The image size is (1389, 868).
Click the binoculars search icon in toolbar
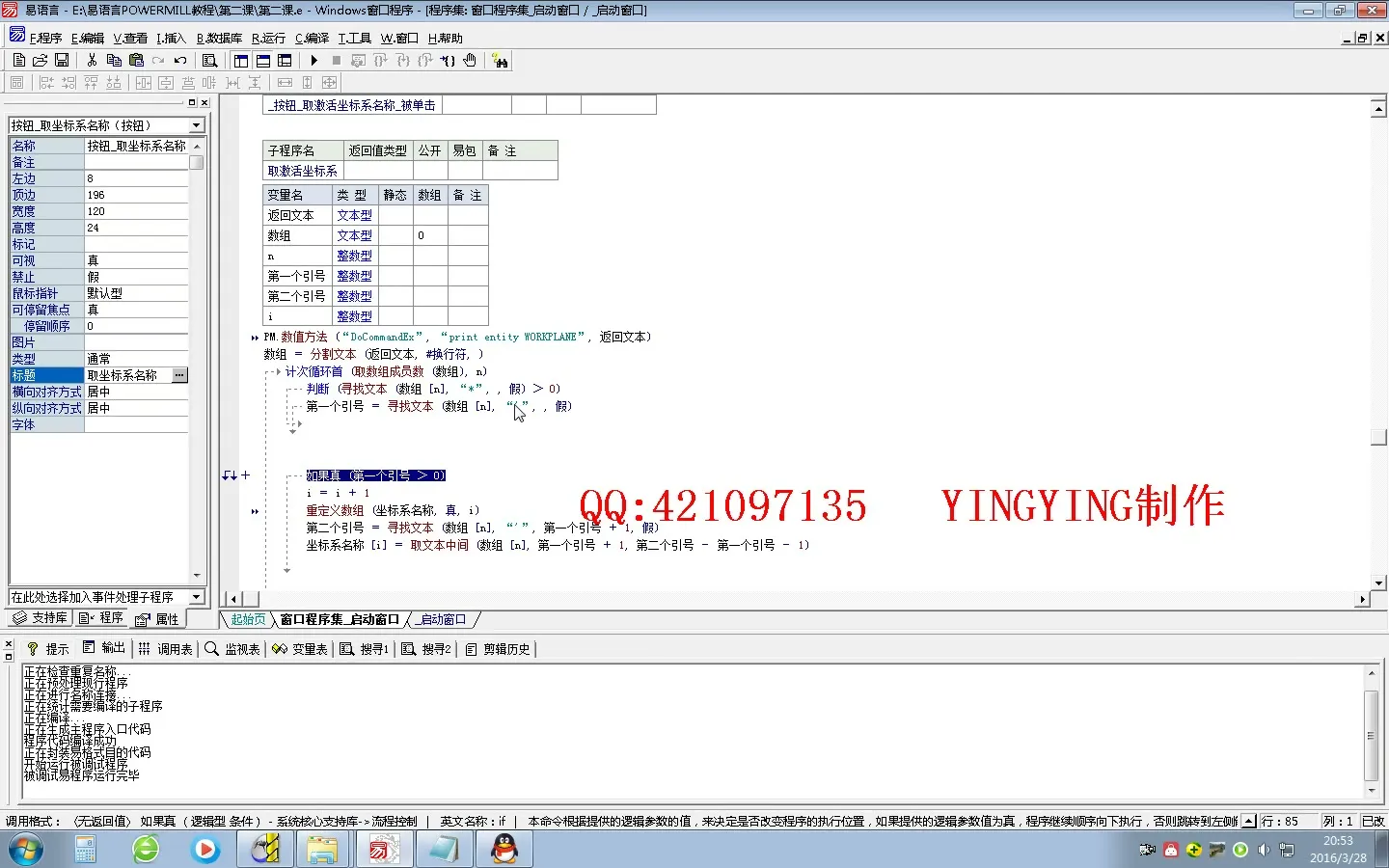(500, 61)
